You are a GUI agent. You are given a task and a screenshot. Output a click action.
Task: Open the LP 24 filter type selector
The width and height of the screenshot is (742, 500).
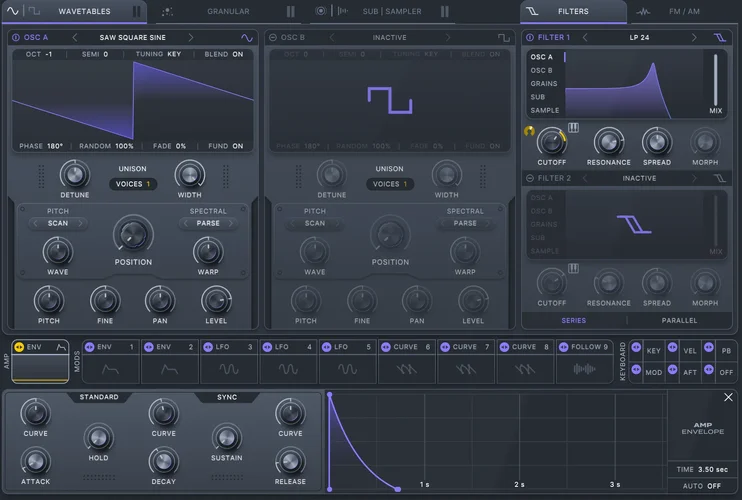638,37
